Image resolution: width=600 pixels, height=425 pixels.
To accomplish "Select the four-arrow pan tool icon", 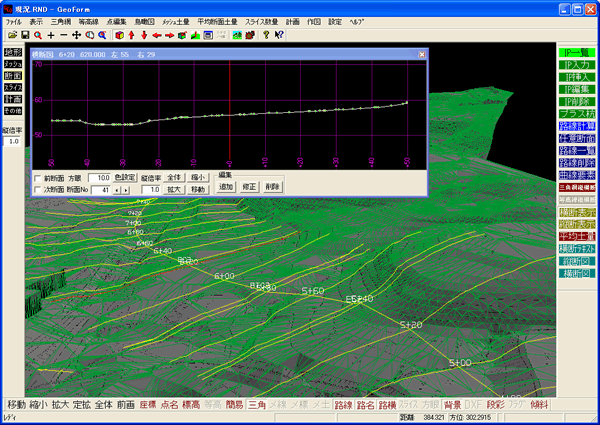I will coord(77,35).
